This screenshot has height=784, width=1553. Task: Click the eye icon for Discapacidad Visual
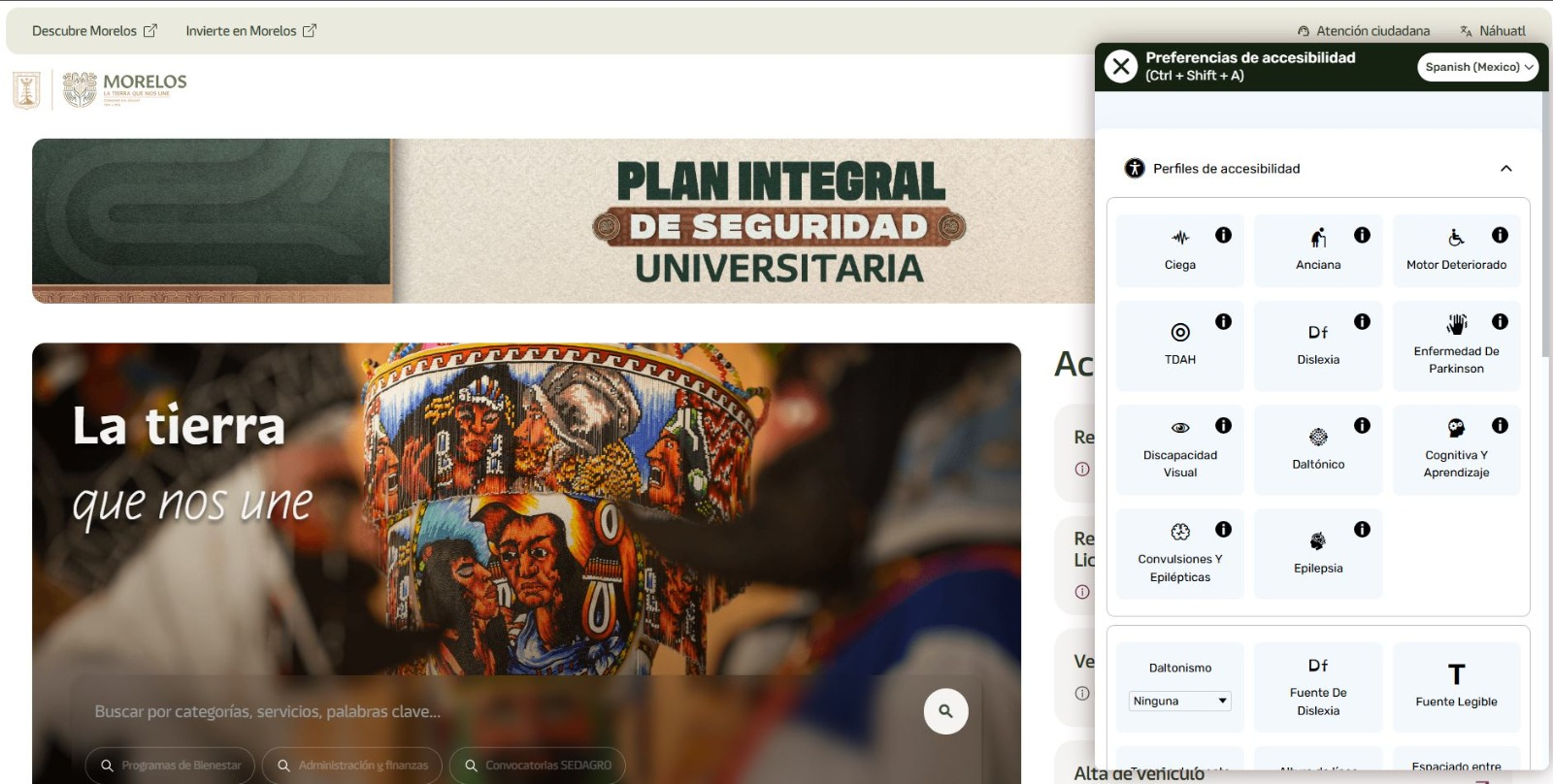(x=1179, y=428)
